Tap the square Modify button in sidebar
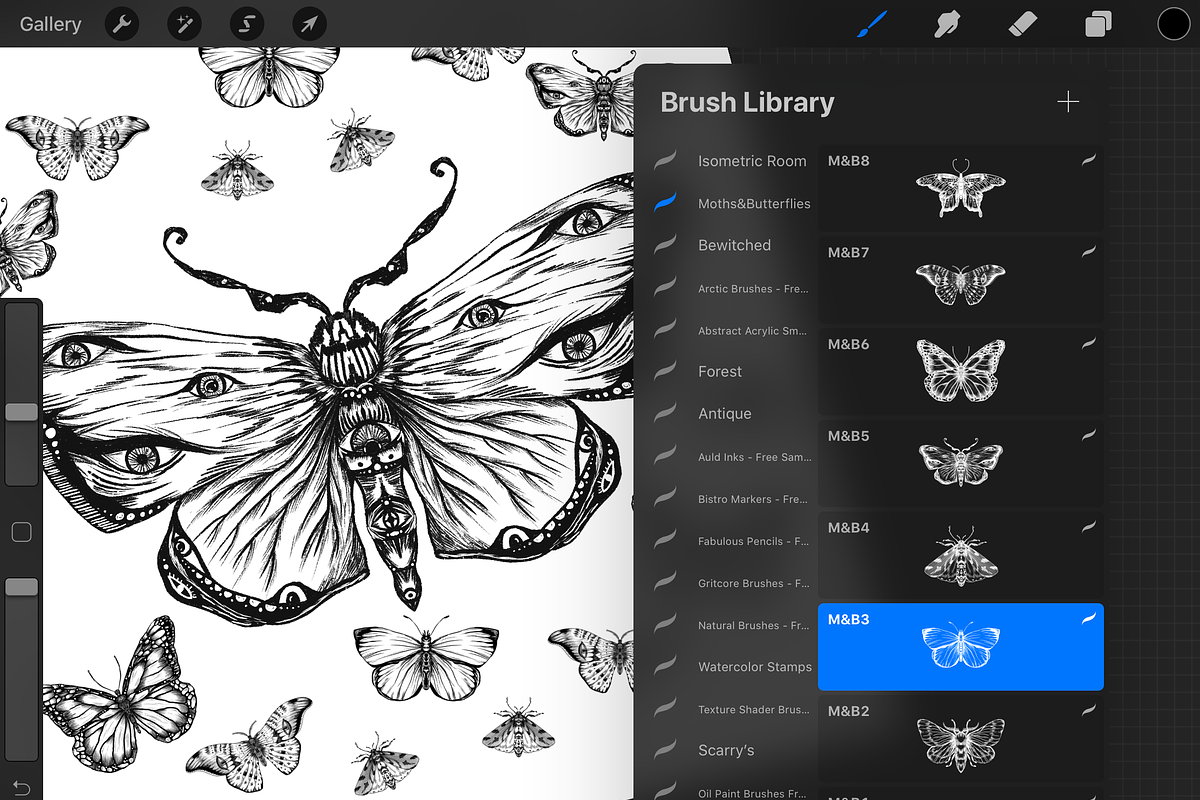This screenshot has height=800, width=1200. [21, 533]
